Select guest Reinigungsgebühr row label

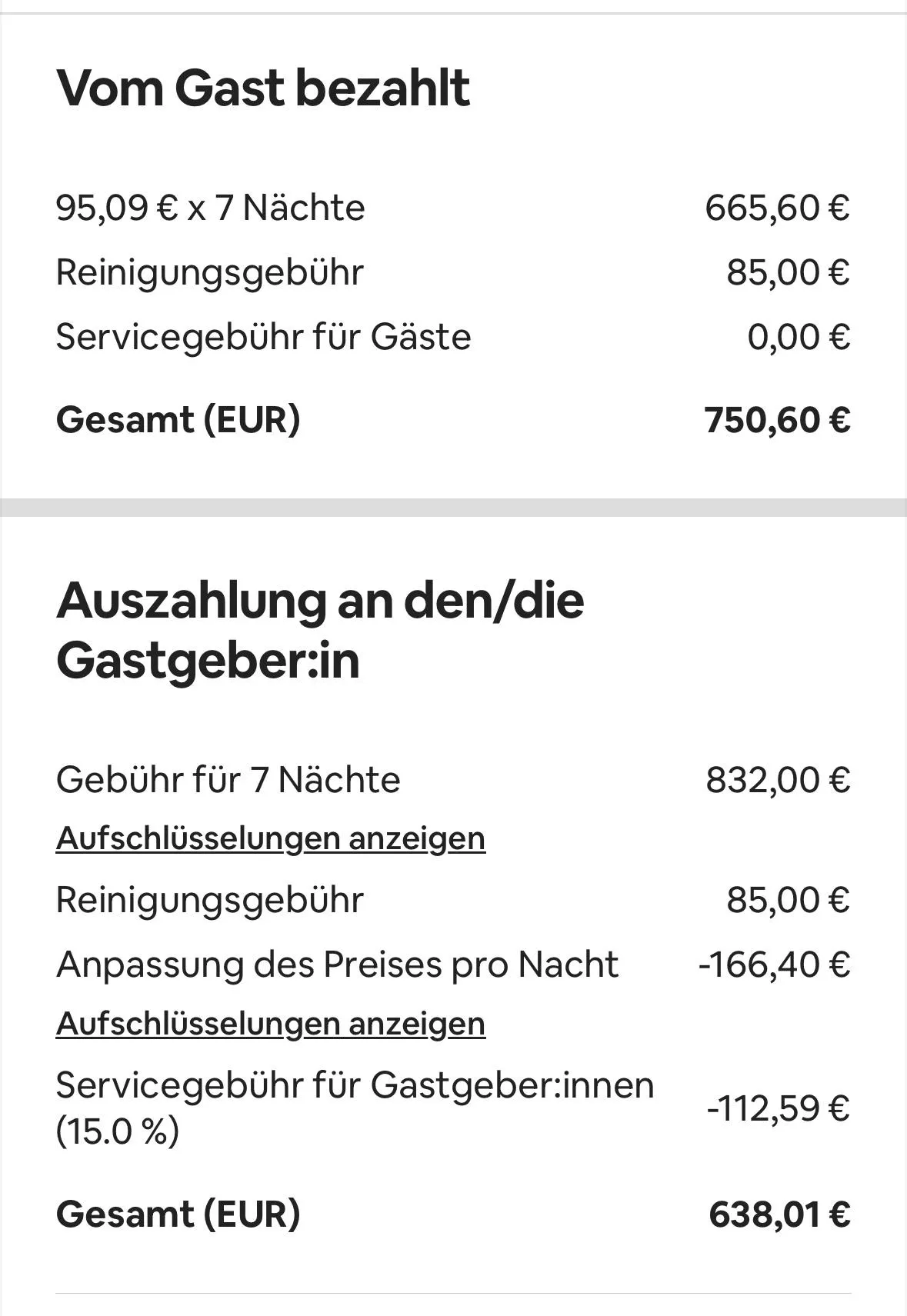click(x=209, y=273)
